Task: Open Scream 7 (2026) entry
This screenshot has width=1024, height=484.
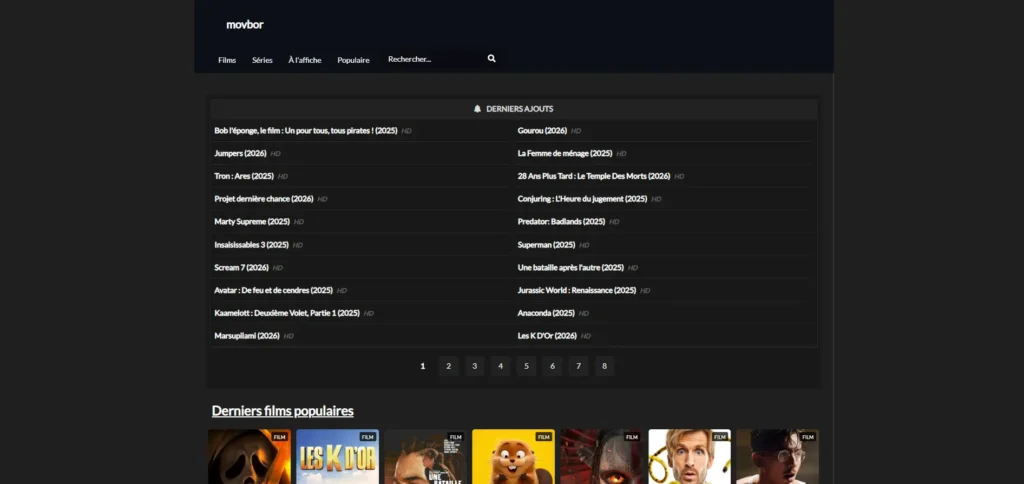Action: (241, 268)
